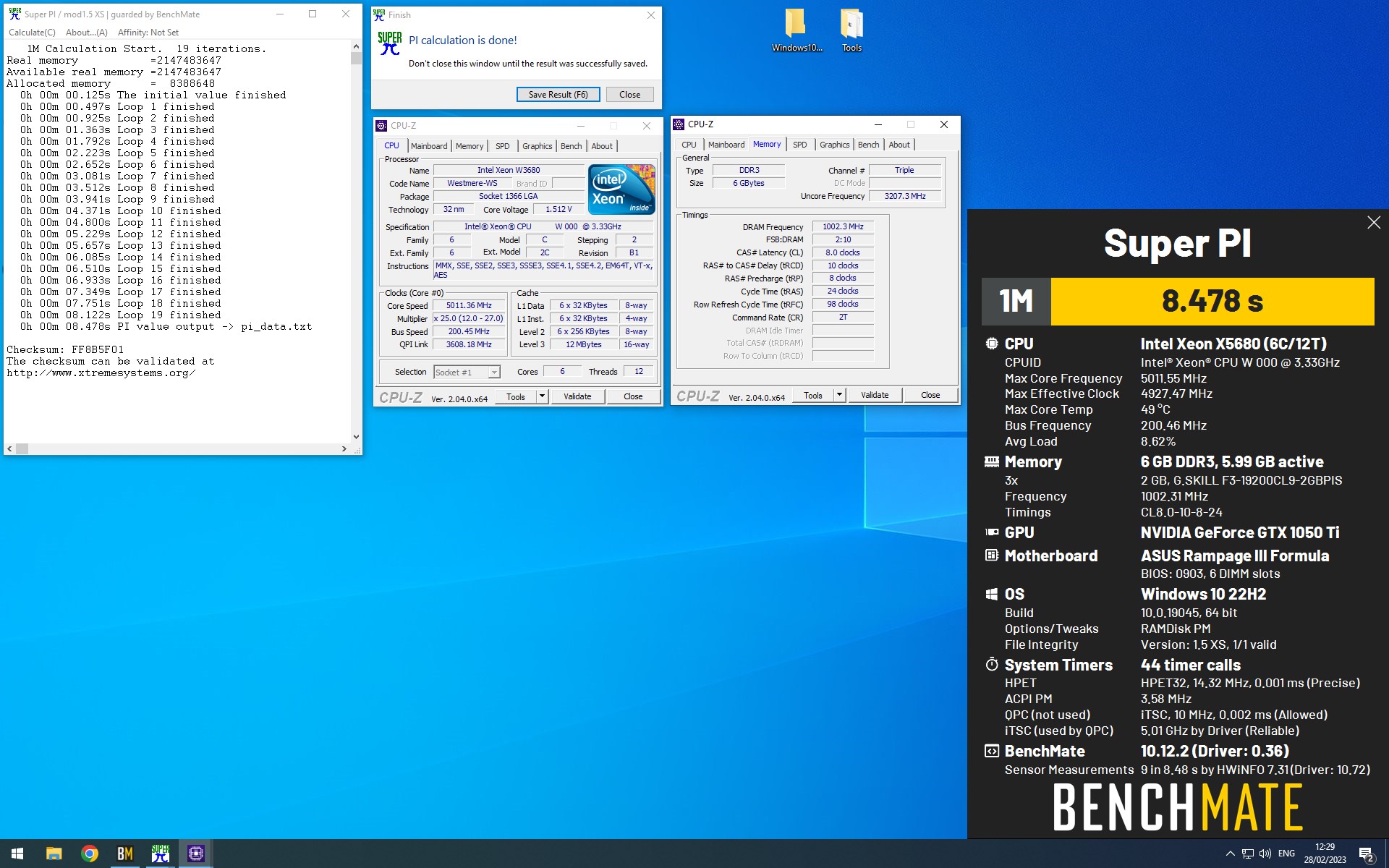Click Super PI vertical scrollbar up arrow
This screenshot has width=1389, height=868.
click(x=355, y=46)
